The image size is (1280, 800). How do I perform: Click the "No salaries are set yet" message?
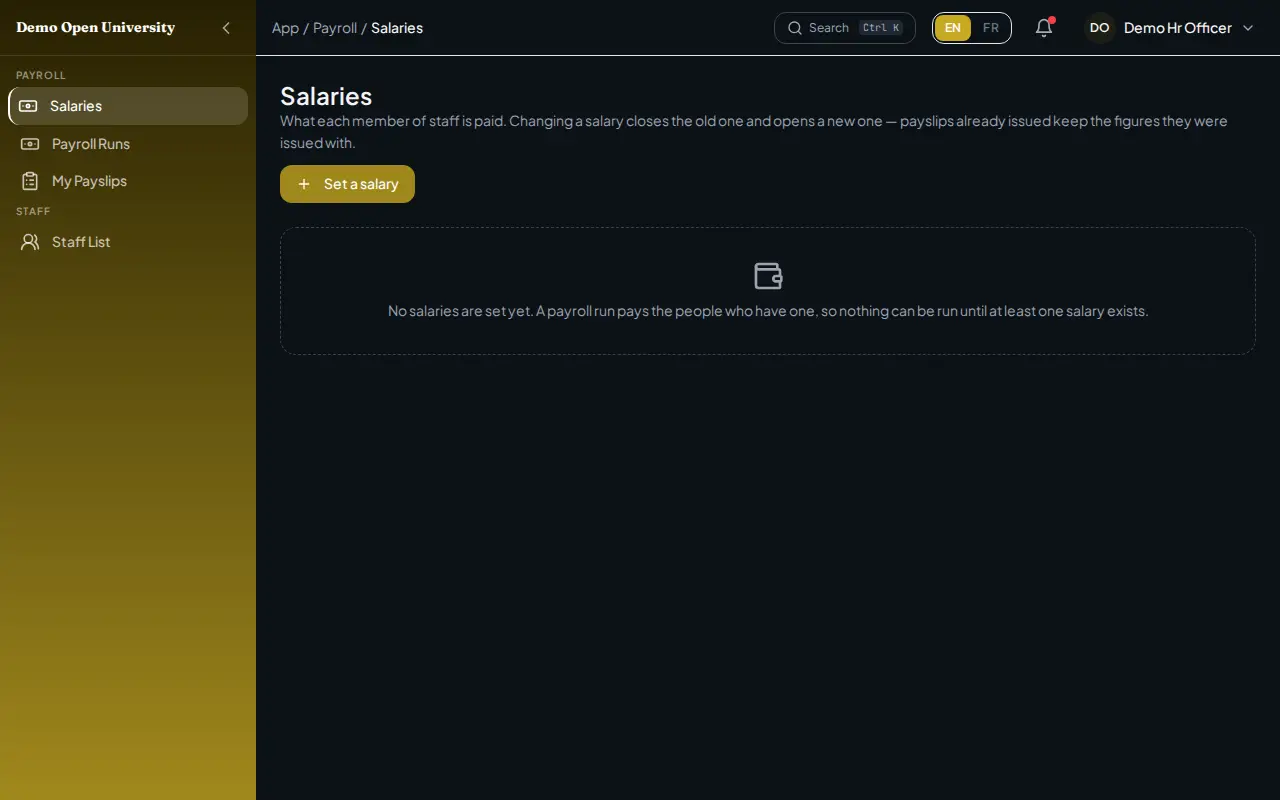[x=768, y=311]
